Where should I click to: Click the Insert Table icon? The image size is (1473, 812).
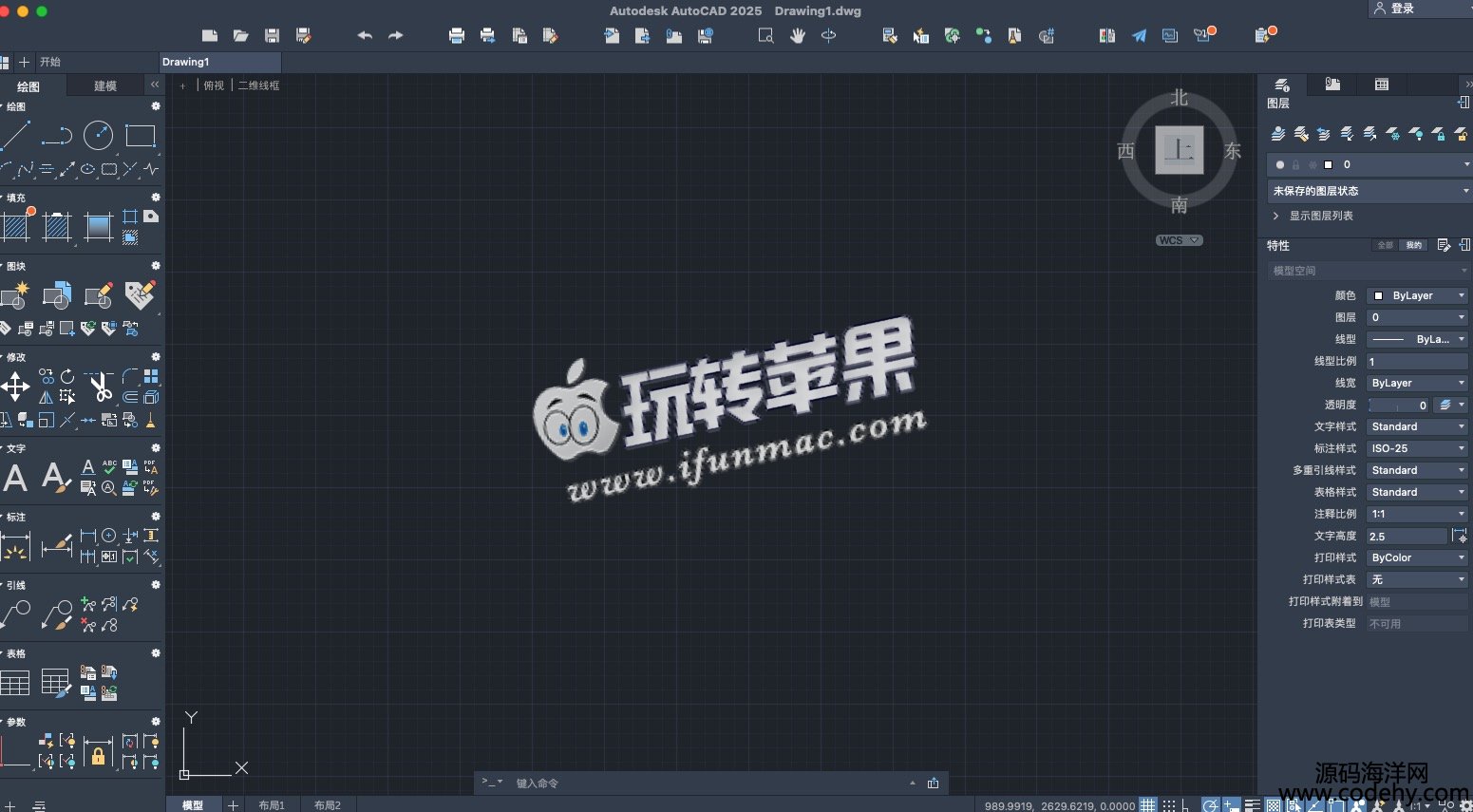pyautogui.click(x=15, y=683)
